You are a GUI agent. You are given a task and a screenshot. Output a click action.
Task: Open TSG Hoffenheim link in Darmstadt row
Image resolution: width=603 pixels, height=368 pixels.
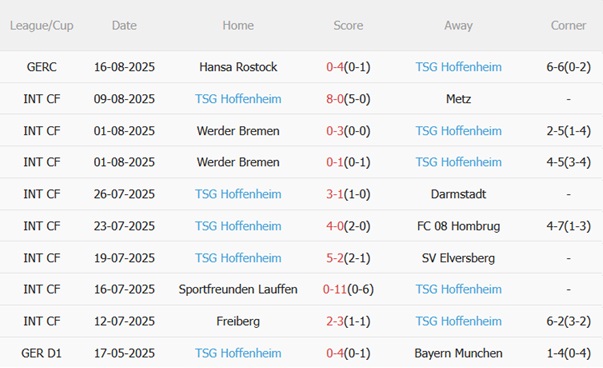pyautogui.click(x=238, y=194)
